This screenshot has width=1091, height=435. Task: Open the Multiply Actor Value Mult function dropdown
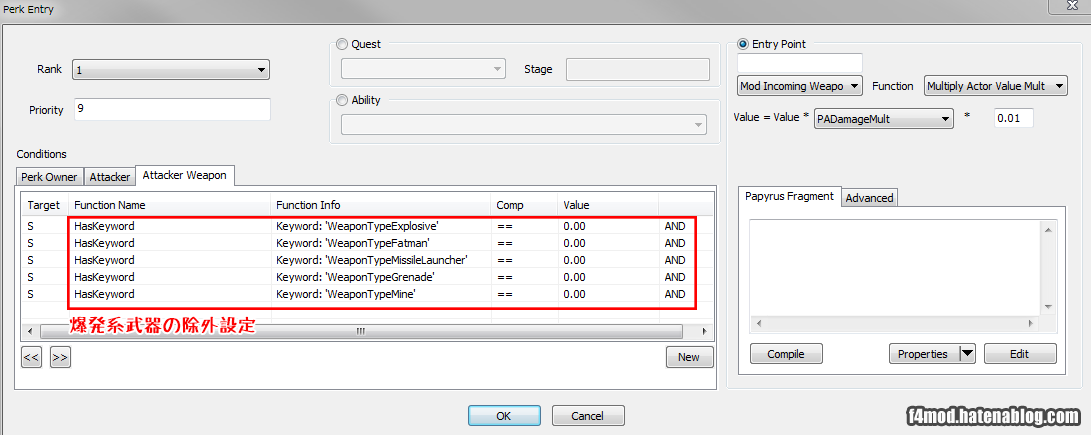pyautogui.click(x=995, y=86)
